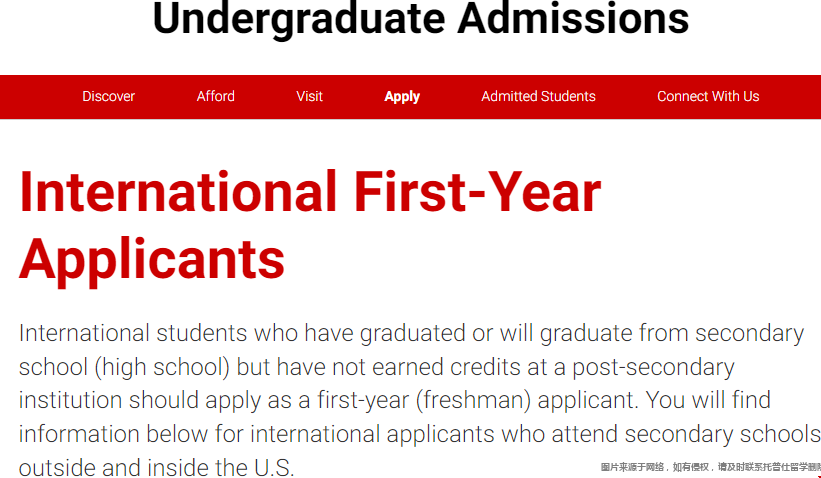
Task: Click the bold Apply menu item
Action: click(402, 97)
